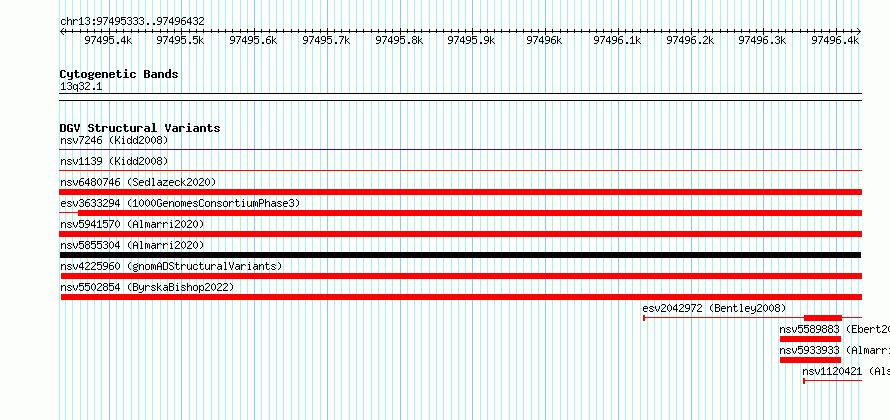Click the ruler tick label 97495.6k

(253, 40)
